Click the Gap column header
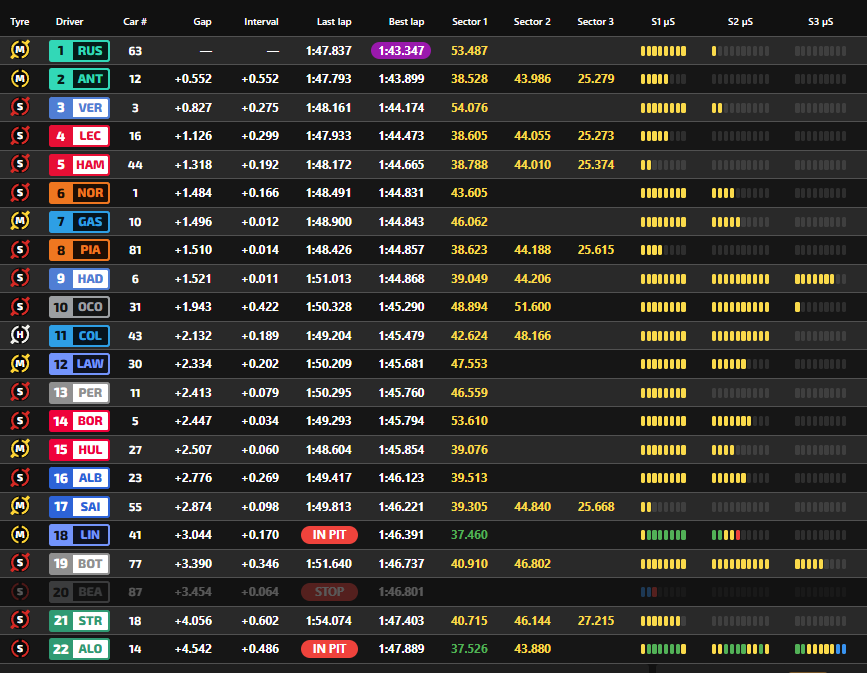The height and width of the screenshot is (673, 867). [202, 22]
